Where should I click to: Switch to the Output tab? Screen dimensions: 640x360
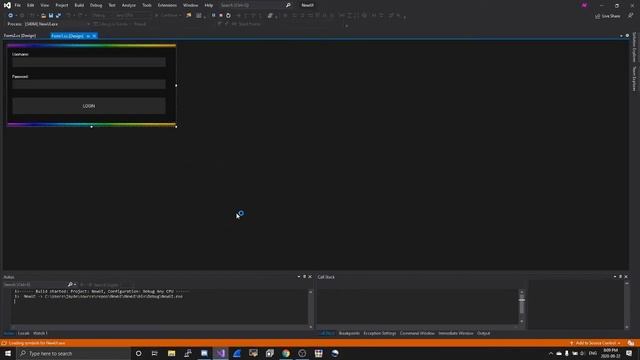(483, 333)
